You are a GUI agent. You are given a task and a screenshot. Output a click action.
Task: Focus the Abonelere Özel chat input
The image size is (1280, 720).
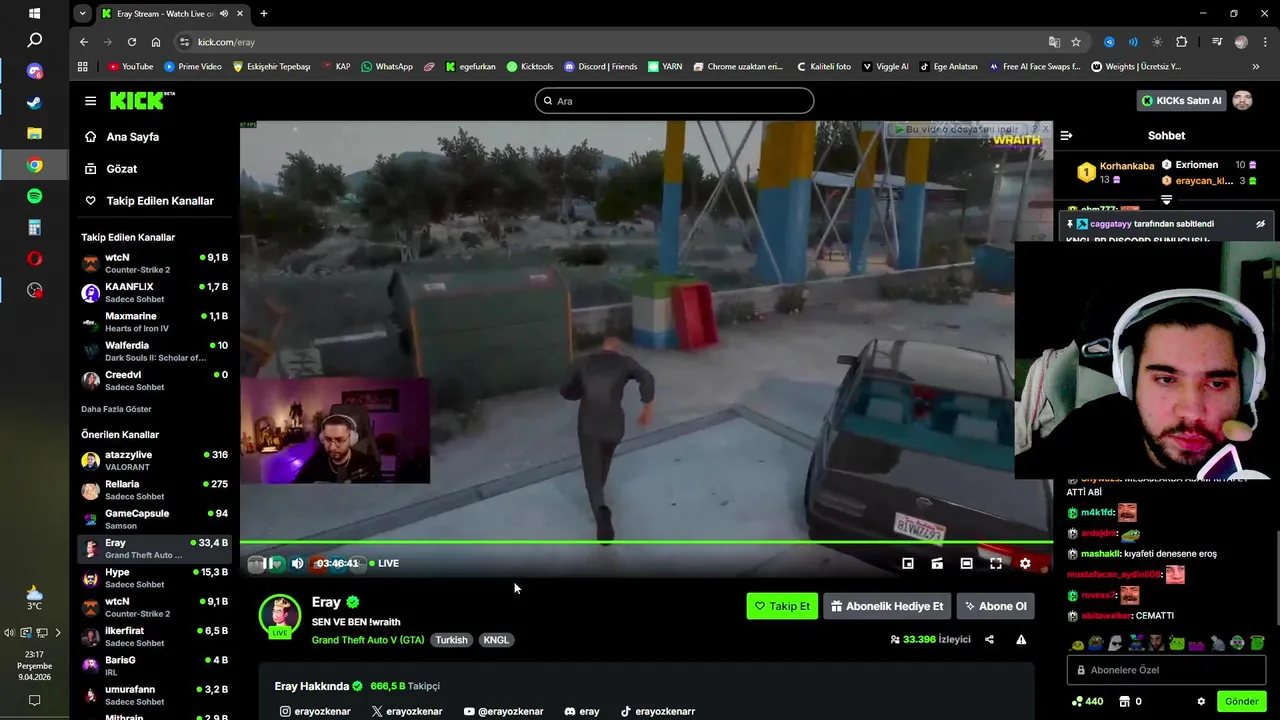click(1166, 670)
